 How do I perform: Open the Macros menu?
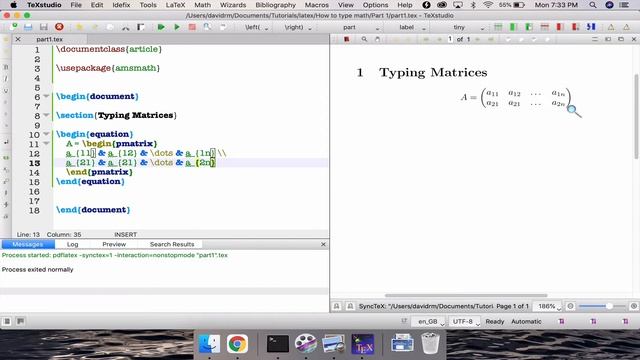click(x=317, y=5)
